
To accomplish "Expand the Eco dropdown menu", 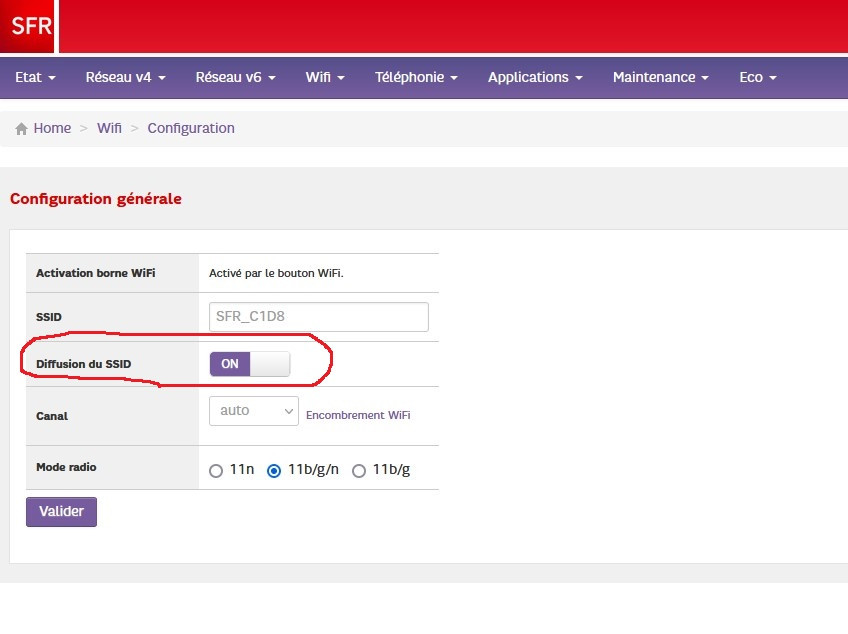I will (758, 77).
